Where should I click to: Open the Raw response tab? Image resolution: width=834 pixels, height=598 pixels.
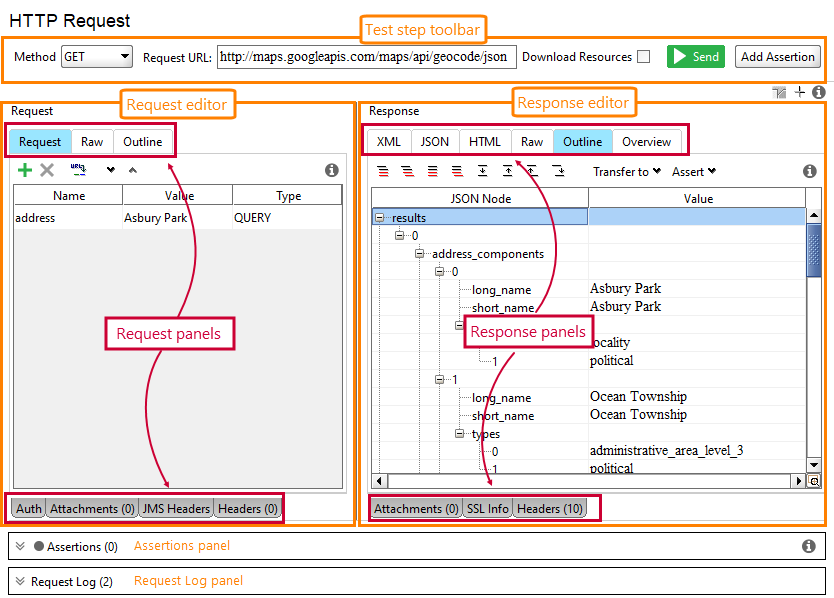click(x=532, y=142)
